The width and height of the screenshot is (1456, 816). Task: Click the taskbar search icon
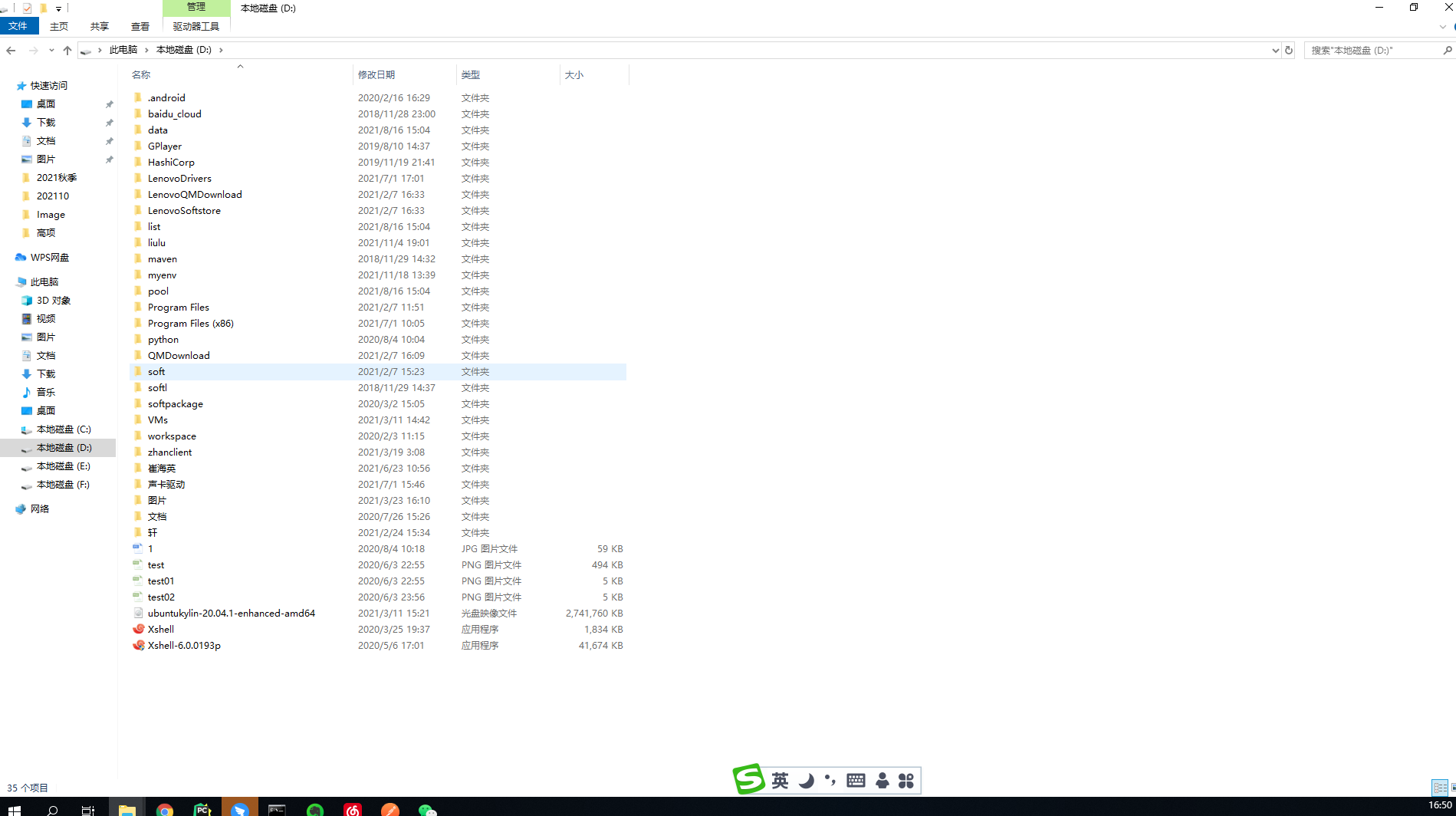tap(52, 809)
